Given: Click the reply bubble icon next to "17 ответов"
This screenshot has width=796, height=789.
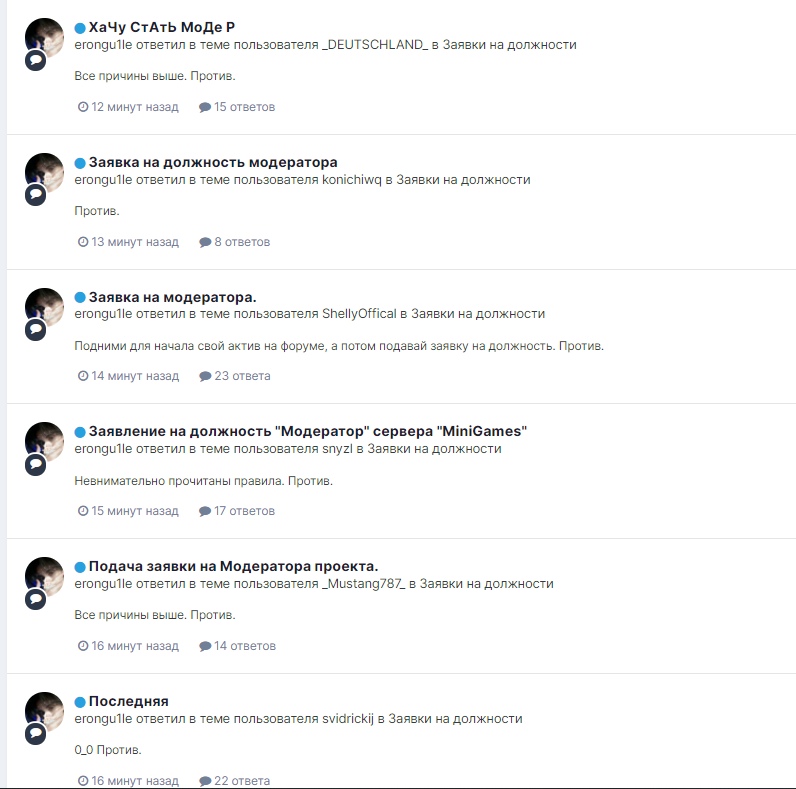Looking at the screenshot, I should click(205, 511).
